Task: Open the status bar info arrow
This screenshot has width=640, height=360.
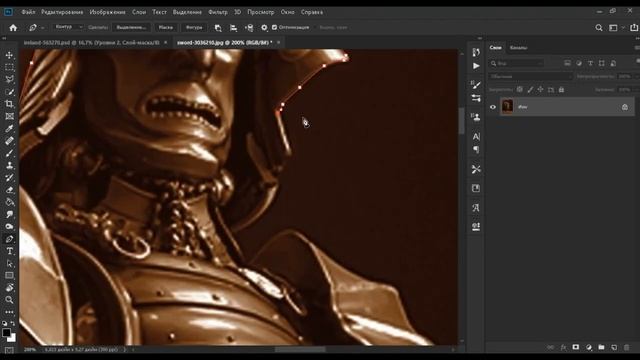Action: (125, 349)
